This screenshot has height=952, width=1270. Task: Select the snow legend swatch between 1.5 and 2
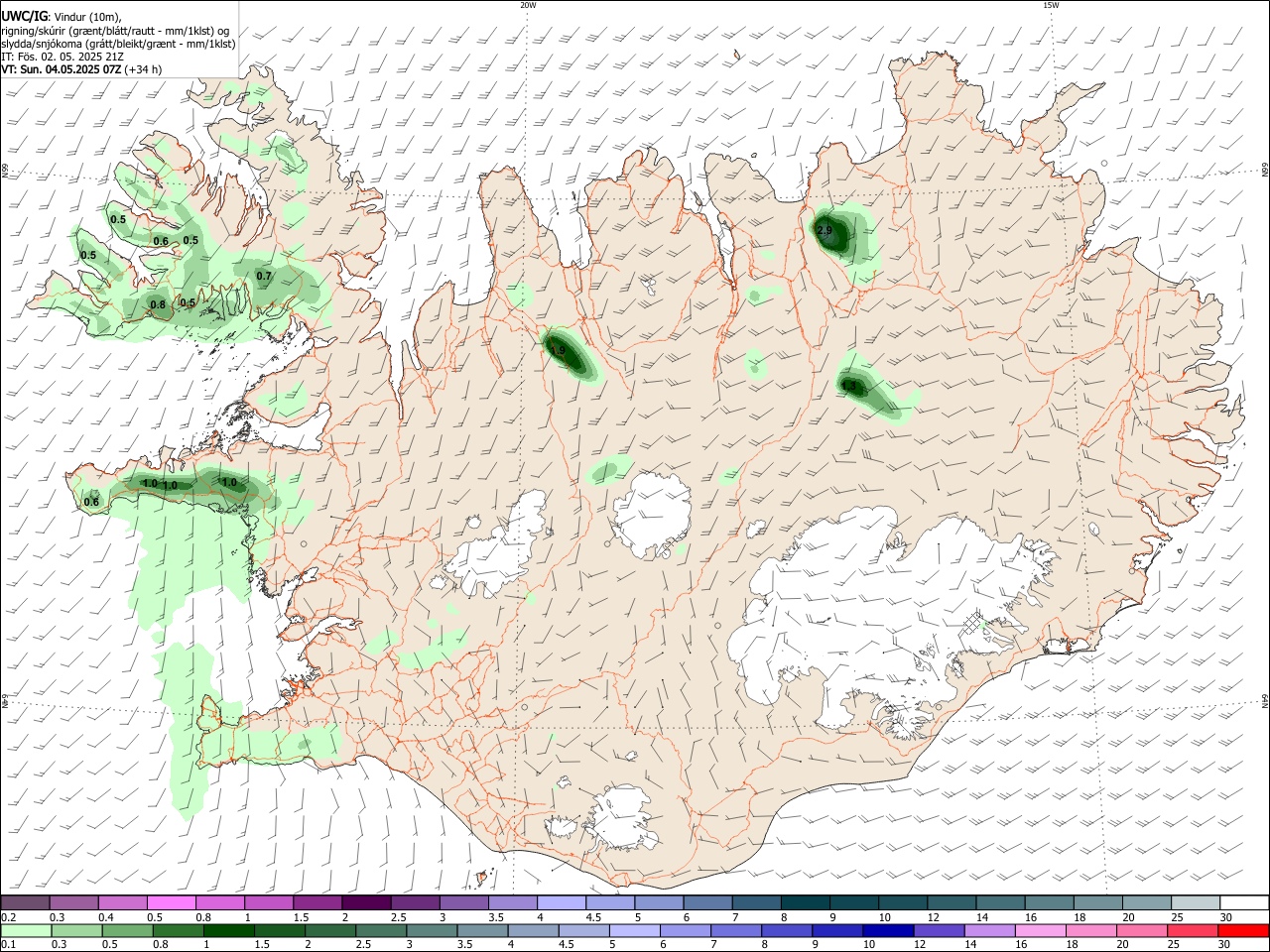point(317,902)
